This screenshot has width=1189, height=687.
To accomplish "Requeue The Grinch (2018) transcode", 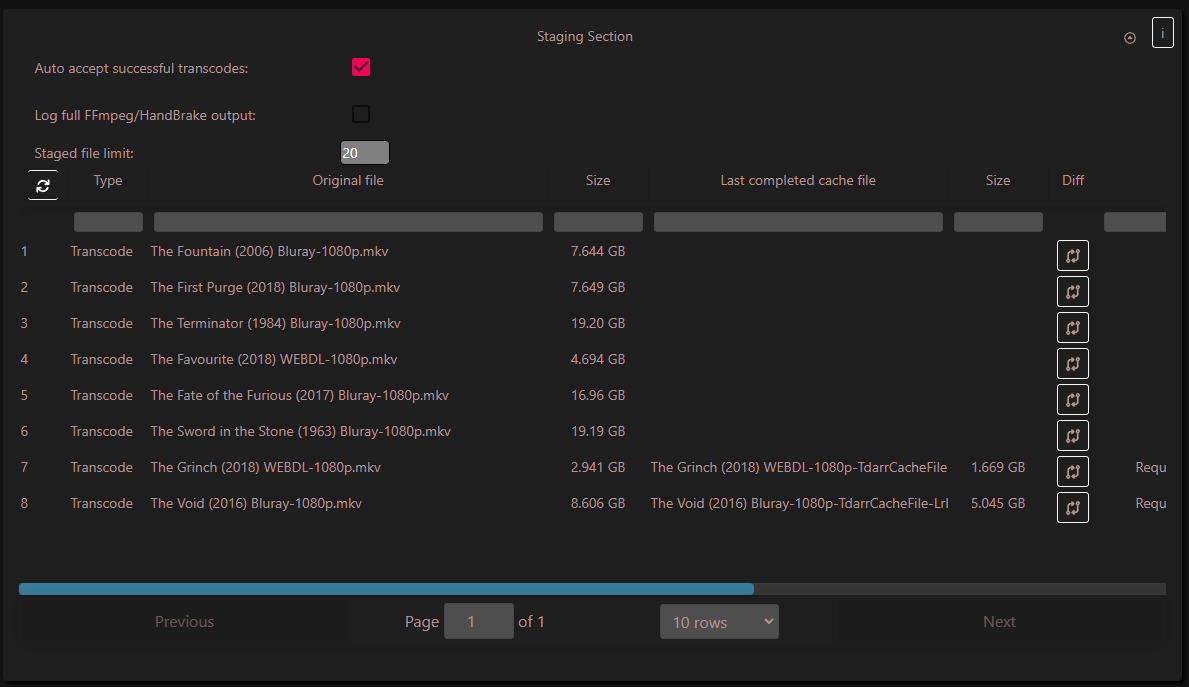I will click(x=1072, y=471).
